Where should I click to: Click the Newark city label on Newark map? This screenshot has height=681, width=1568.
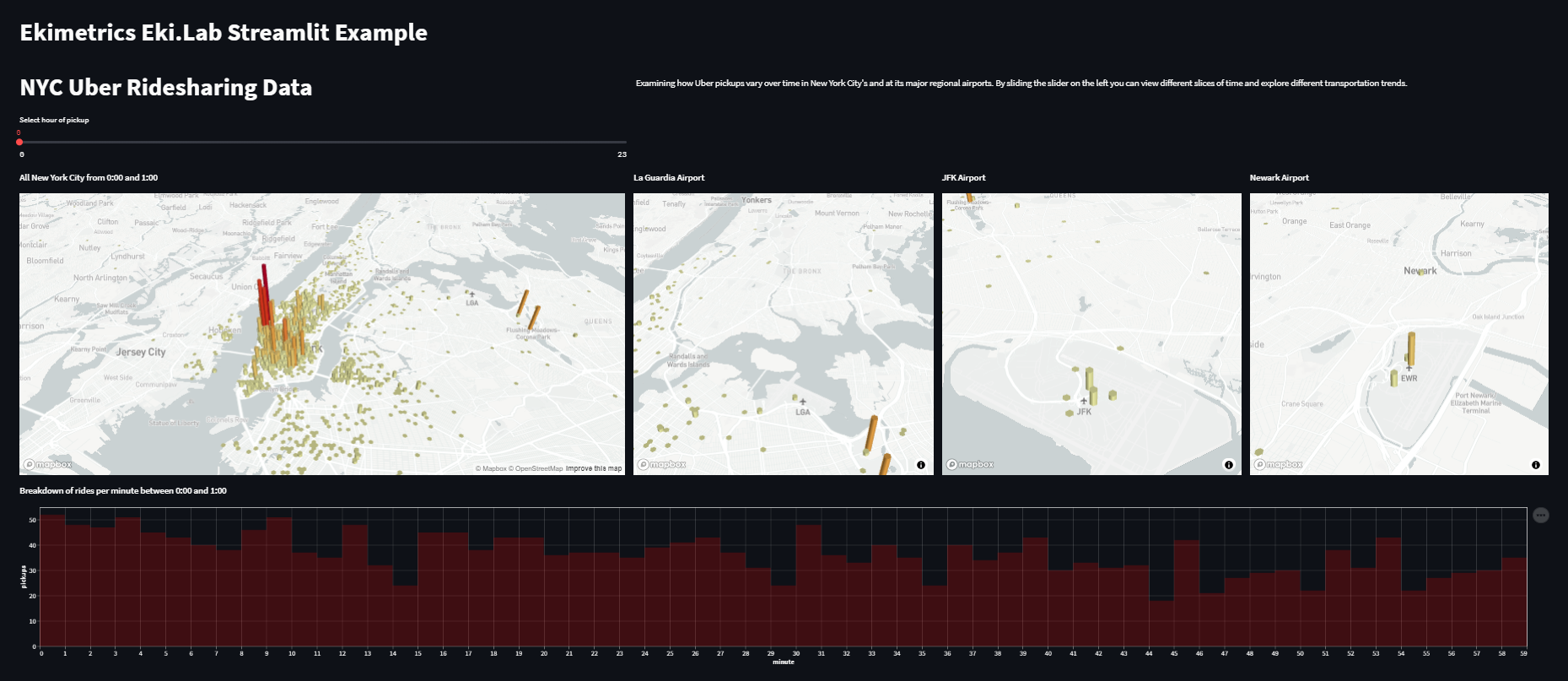pyautogui.click(x=1420, y=271)
